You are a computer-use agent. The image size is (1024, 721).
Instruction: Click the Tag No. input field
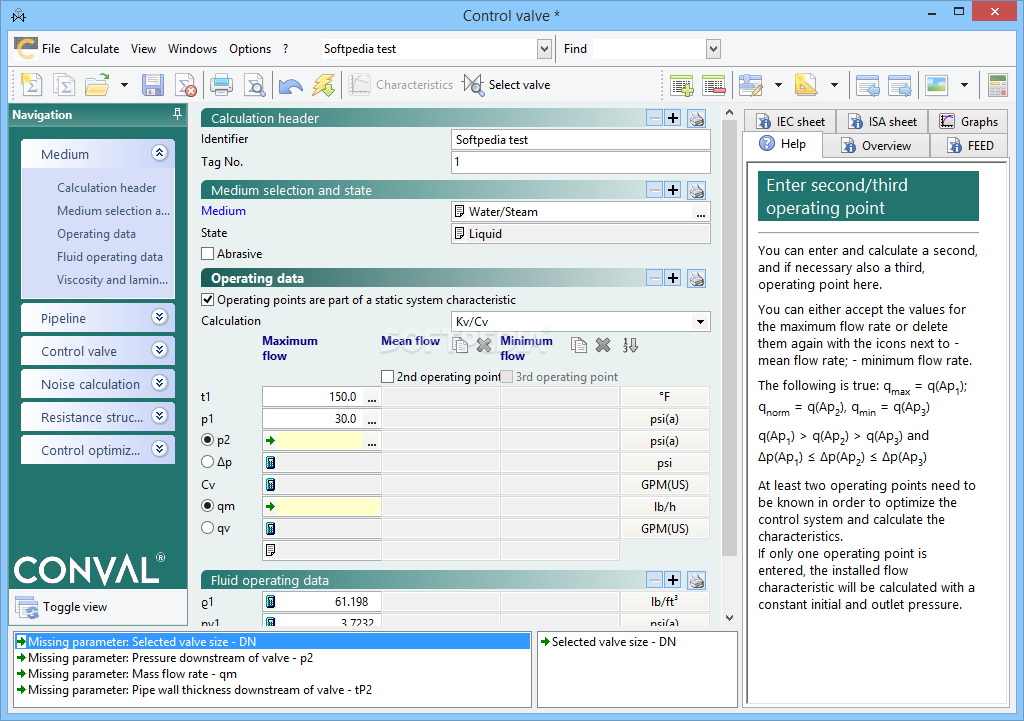(x=580, y=162)
